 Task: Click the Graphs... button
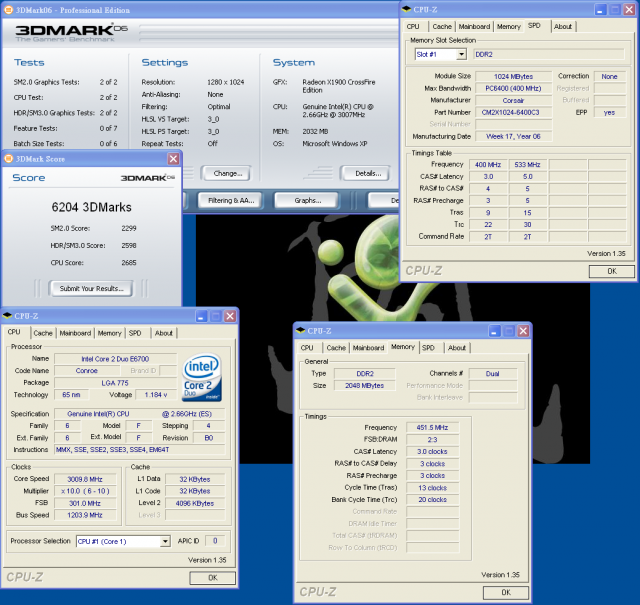click(307, 200)
